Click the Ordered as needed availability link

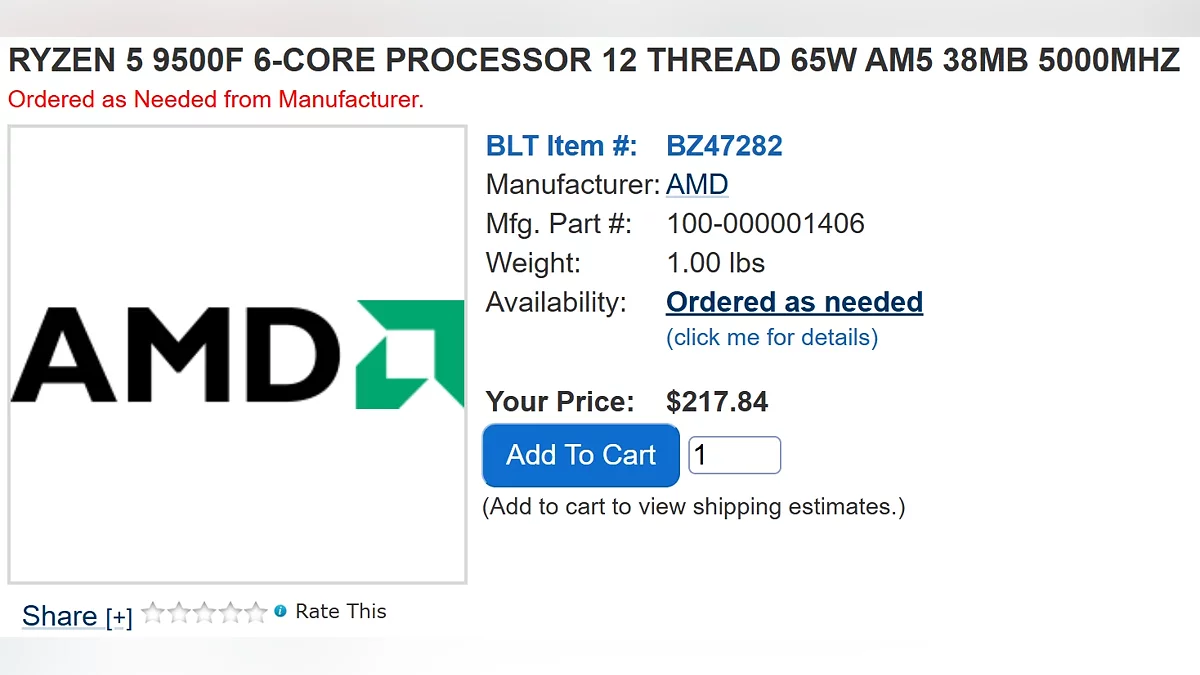(x=794, y=302)
